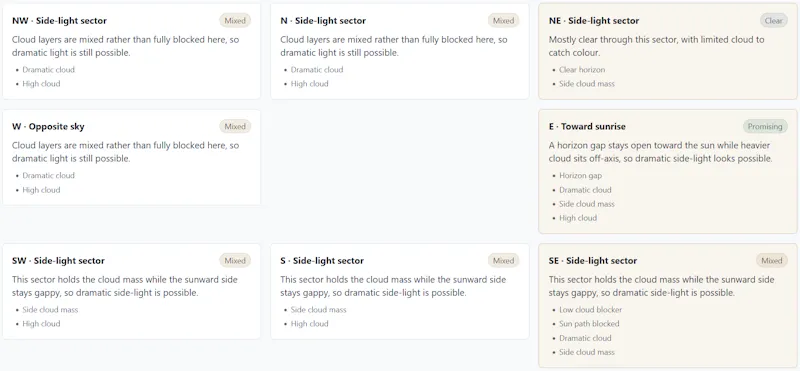Open the N Side-light sector heading
Screen dimensions: 800x371
click(x=323, y=21)
